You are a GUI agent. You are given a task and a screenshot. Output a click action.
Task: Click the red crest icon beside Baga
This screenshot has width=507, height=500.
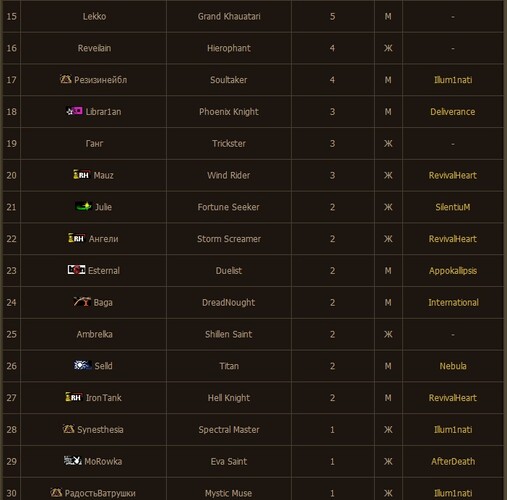tap(82, 301)
